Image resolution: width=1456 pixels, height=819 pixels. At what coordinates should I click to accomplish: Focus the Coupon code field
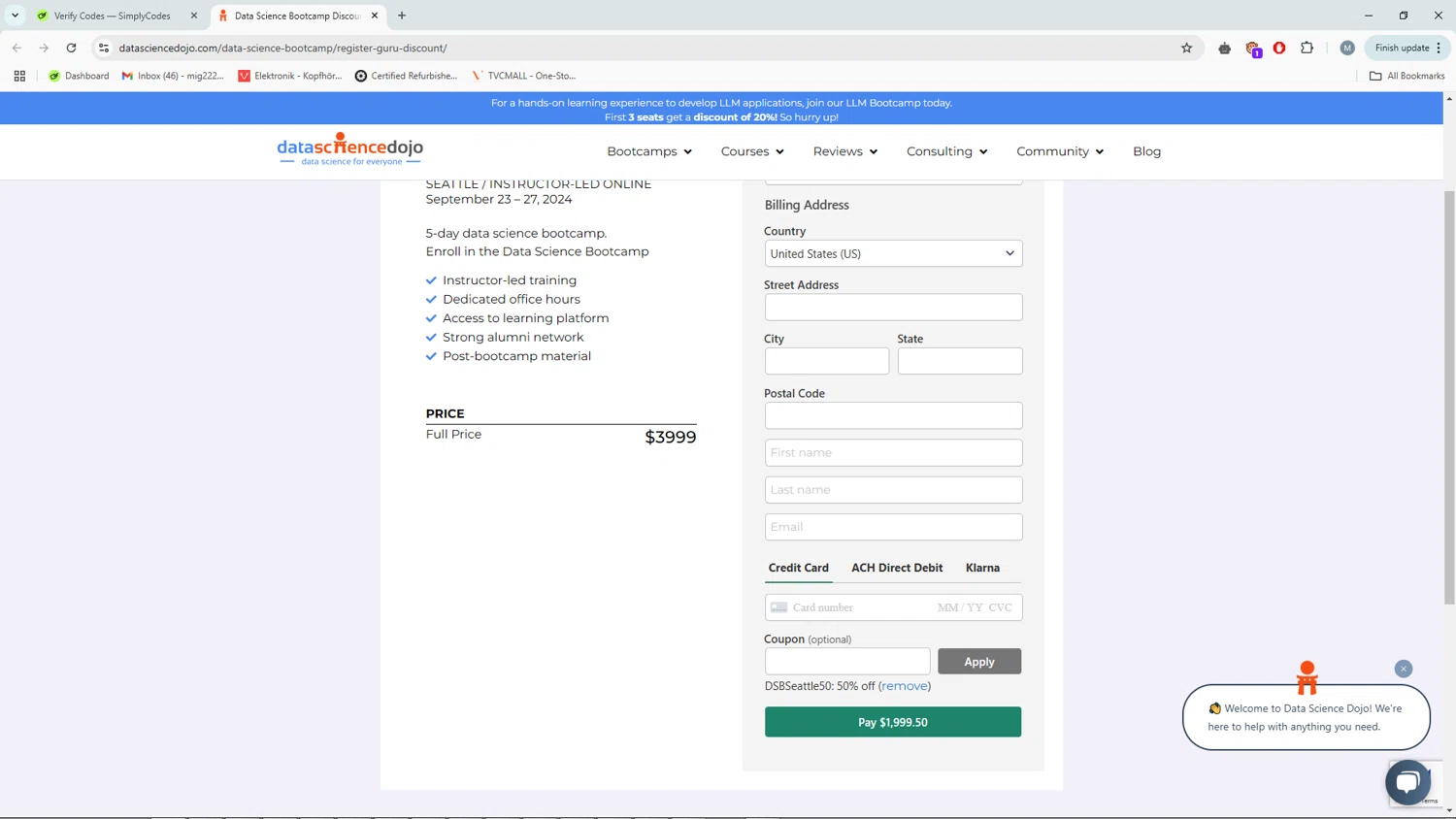(847, 661)
